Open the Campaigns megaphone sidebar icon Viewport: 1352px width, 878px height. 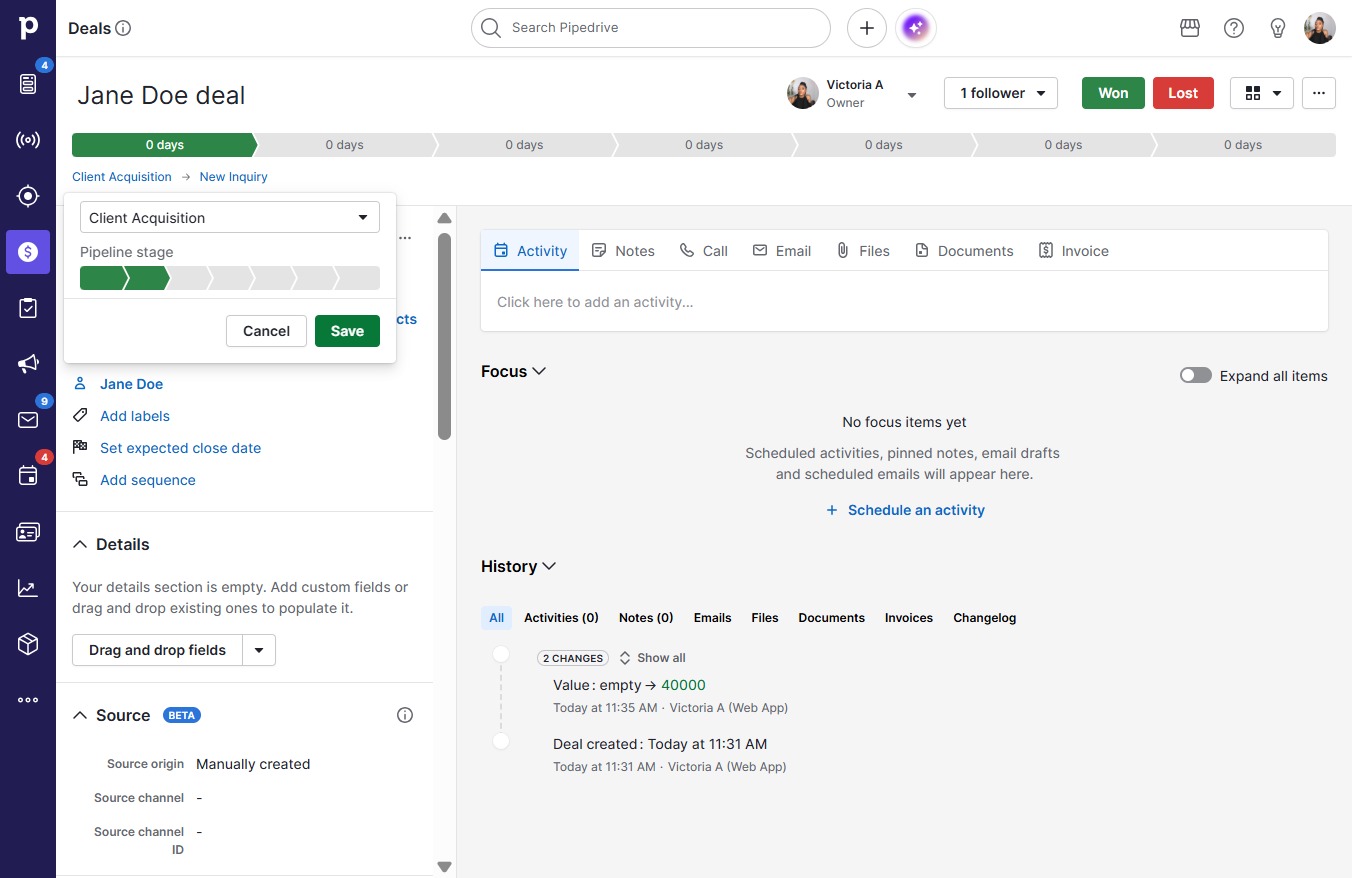click(x=28, y=364)
